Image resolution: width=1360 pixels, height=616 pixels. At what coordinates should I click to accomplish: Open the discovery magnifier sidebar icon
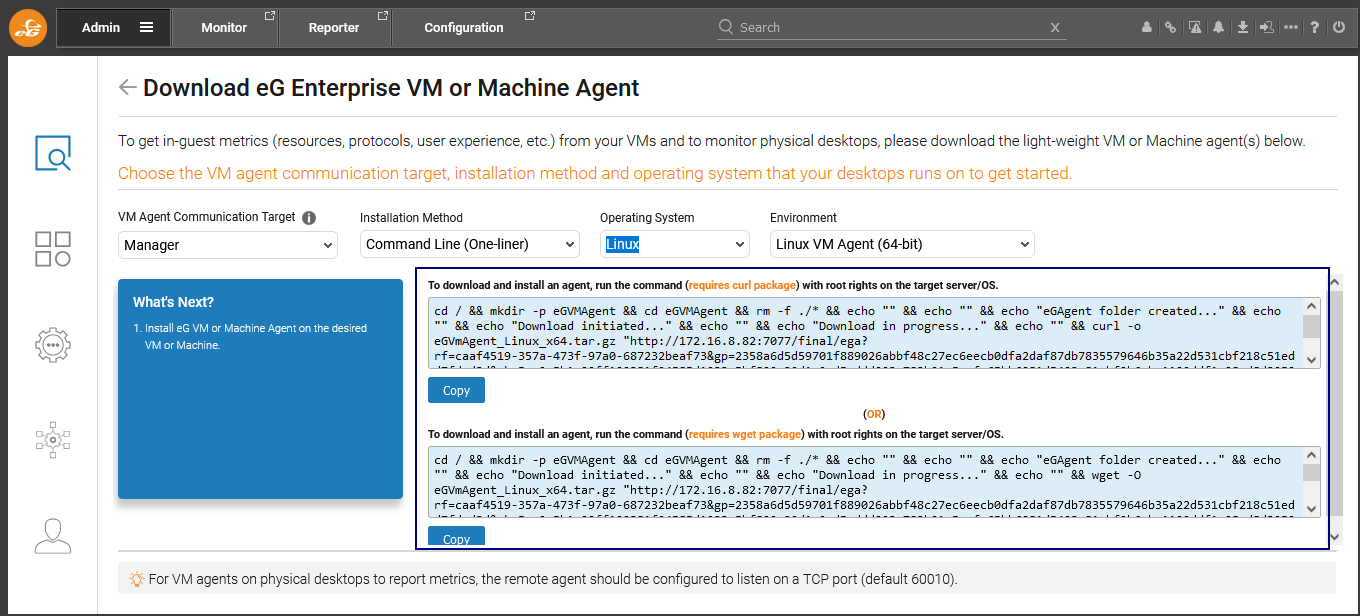click(53, 153)
